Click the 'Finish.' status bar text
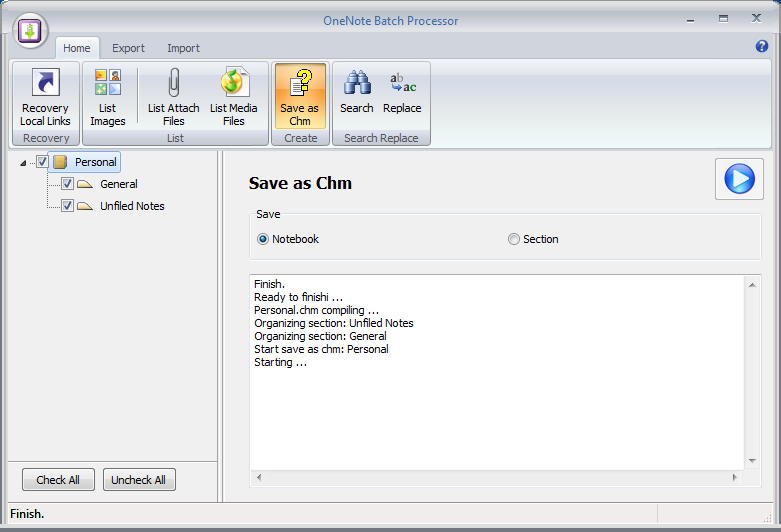This screenshot has width=781, height=532. tap(27, 514)
